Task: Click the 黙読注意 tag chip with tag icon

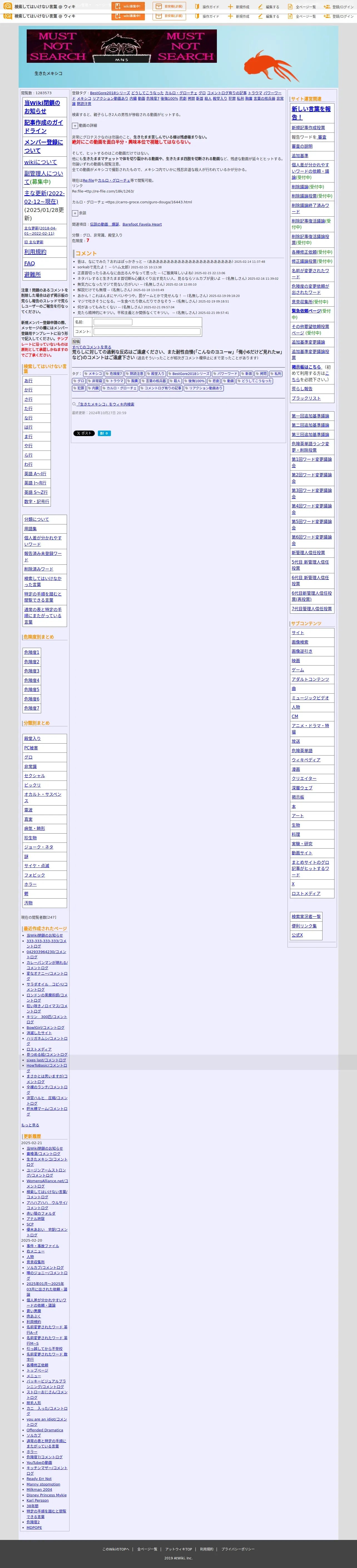Action: 135,374
